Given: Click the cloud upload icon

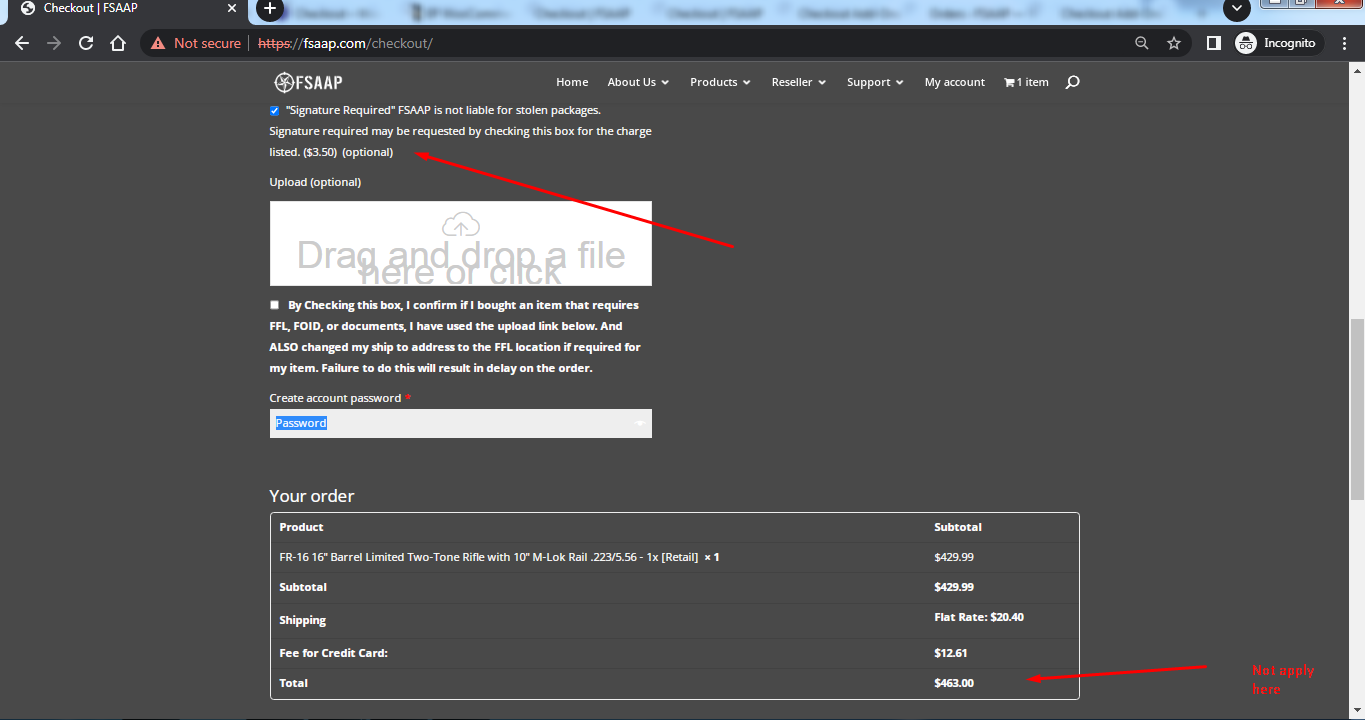Looking at the screenshot, I should (460, 224).
